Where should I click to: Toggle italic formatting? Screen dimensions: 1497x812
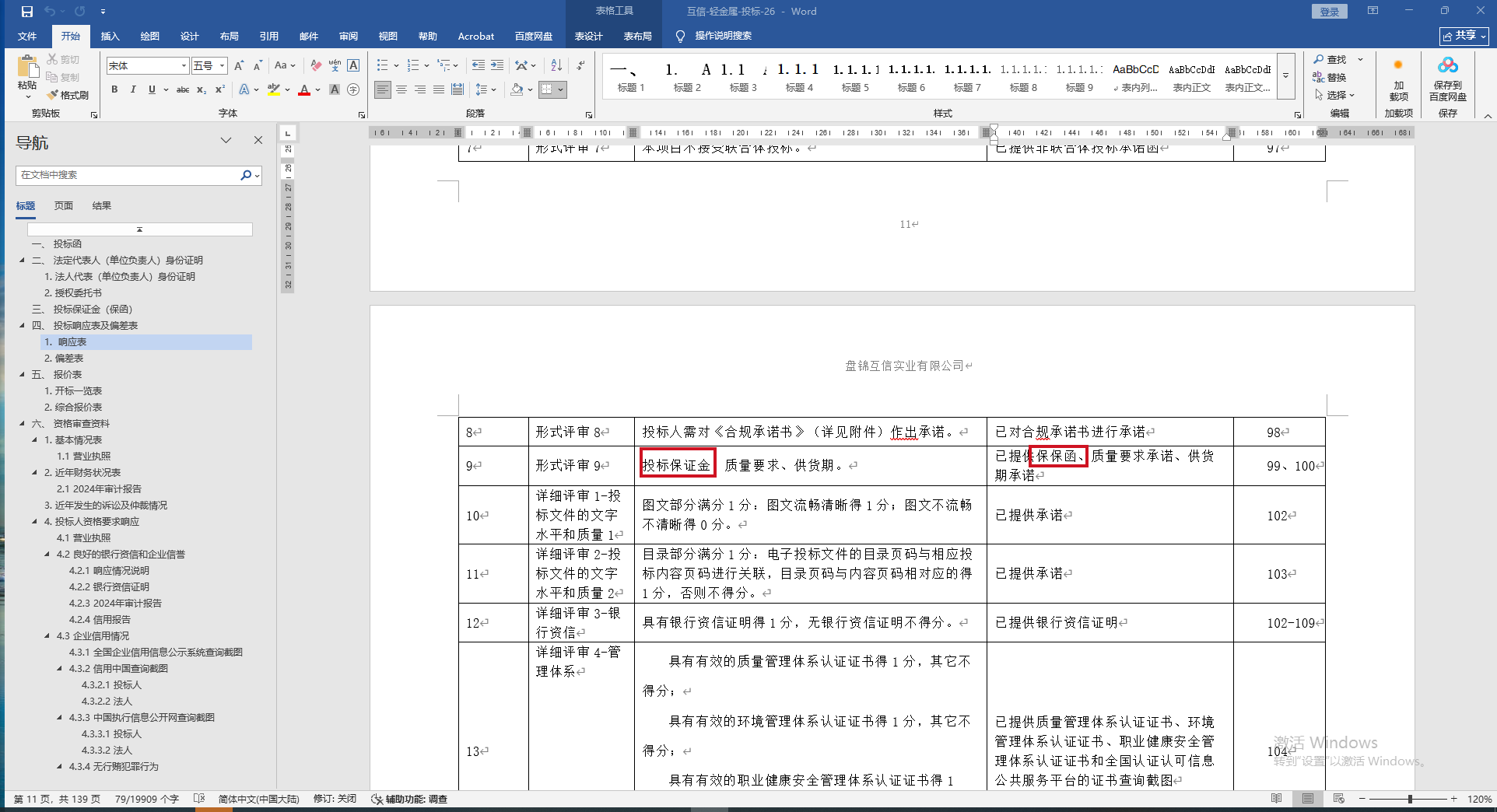[133, 89]
